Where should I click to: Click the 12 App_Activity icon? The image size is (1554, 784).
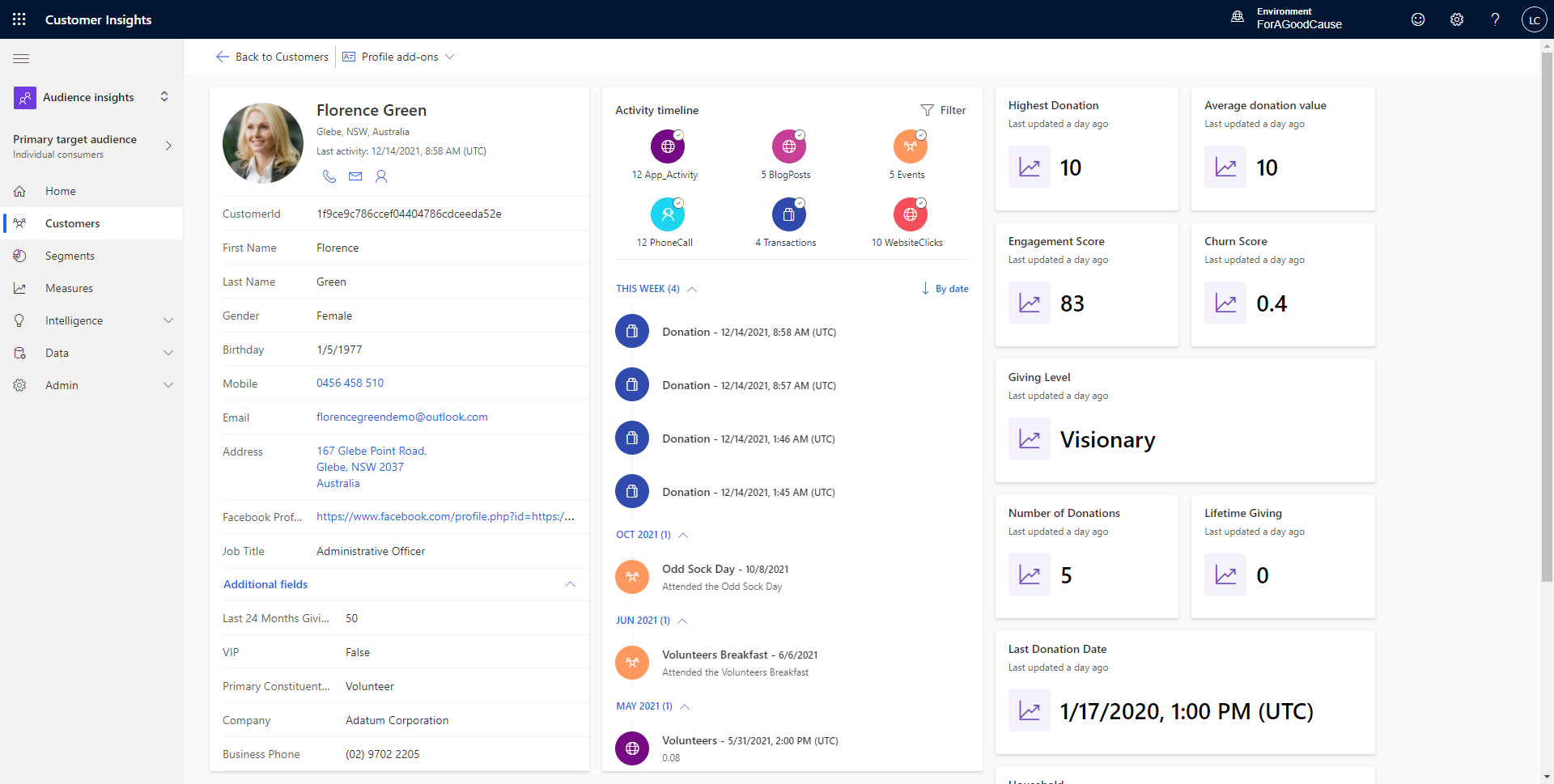pos(667,146)
